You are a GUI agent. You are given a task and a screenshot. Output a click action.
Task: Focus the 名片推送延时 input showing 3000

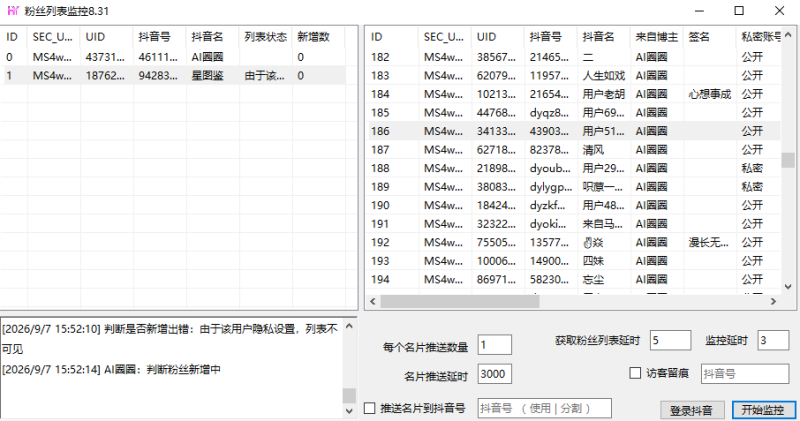click(x=494, y=374)
